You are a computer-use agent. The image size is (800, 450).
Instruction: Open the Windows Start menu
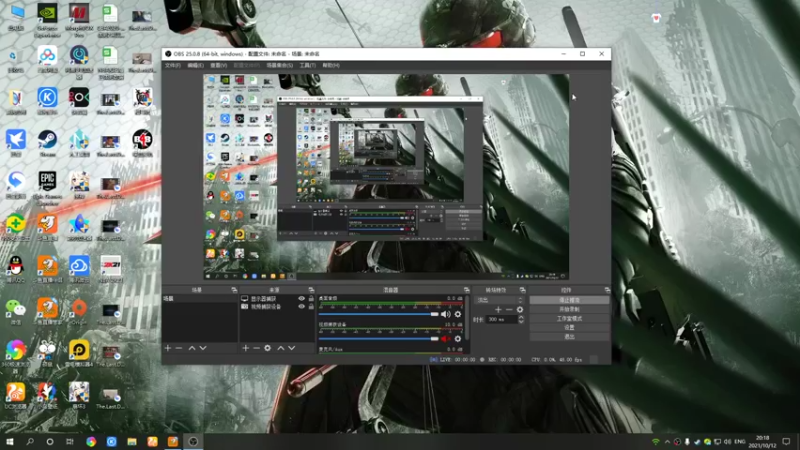pos(9,441)
